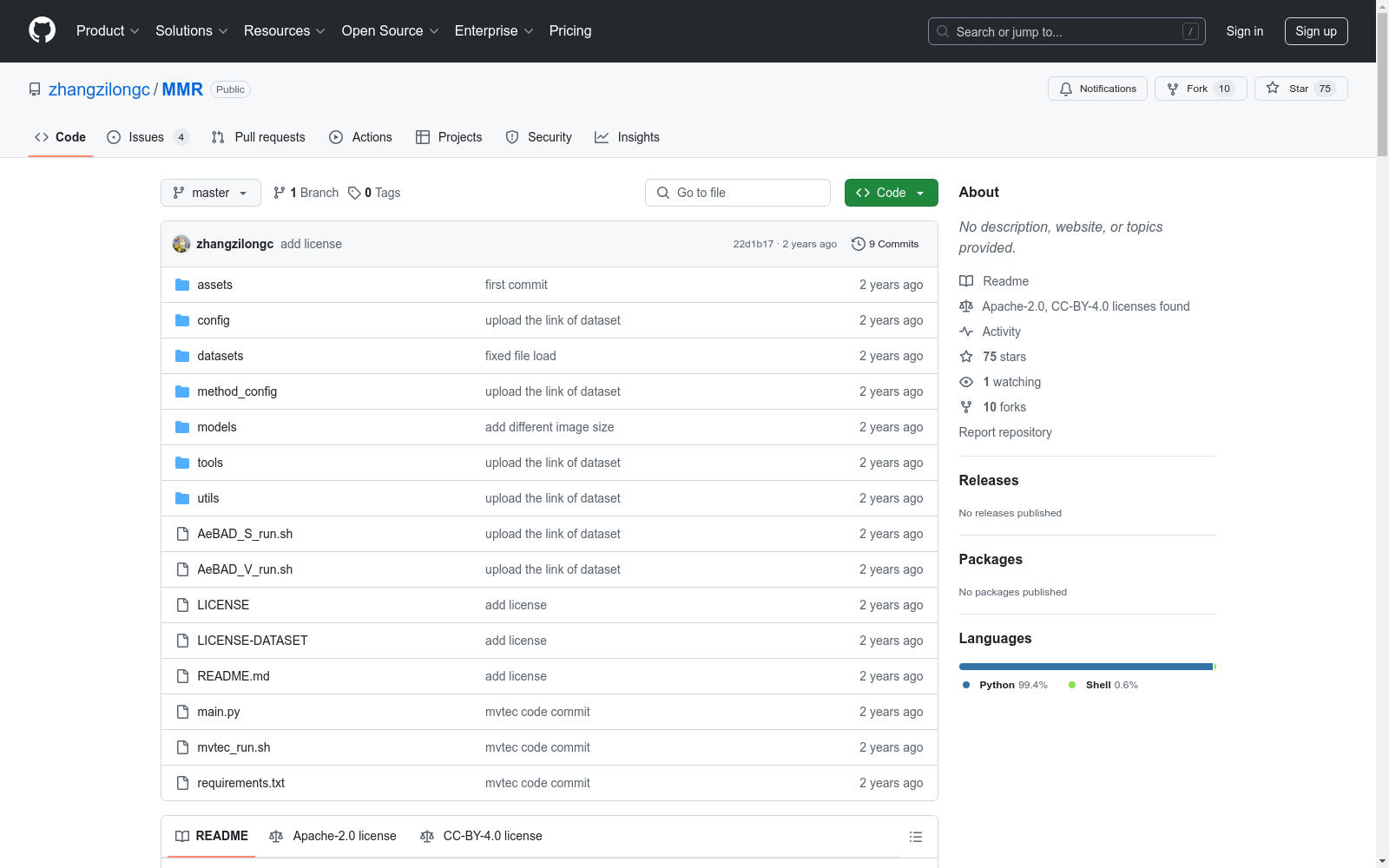This screenshot has width=1389, height=868.
Task: Click 'add different image size' commit message
Action: [x=550, y=427]
